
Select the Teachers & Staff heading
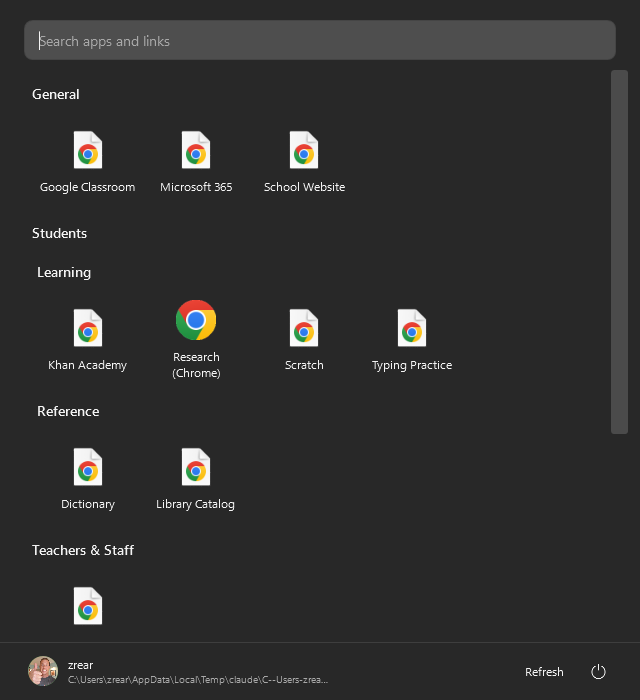(x=83, y=550)
